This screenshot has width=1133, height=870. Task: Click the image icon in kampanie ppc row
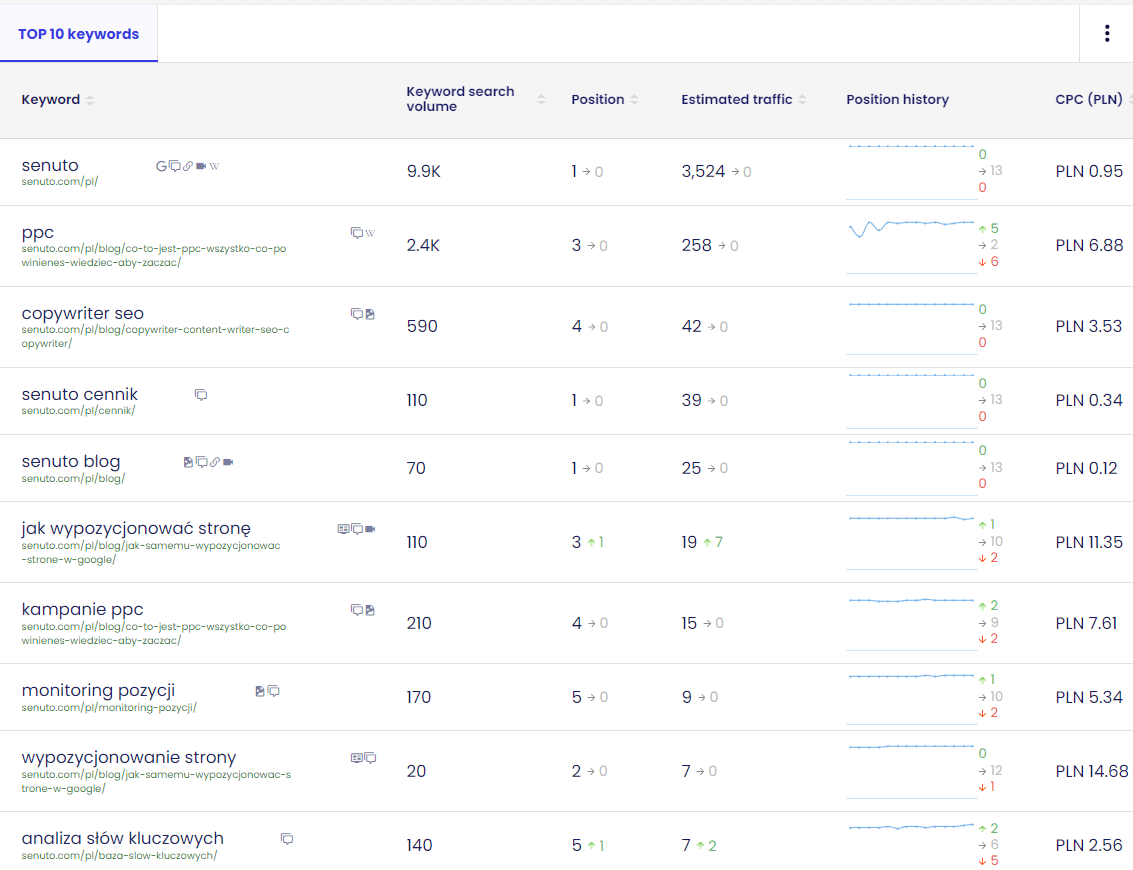[x=370, y=610]
